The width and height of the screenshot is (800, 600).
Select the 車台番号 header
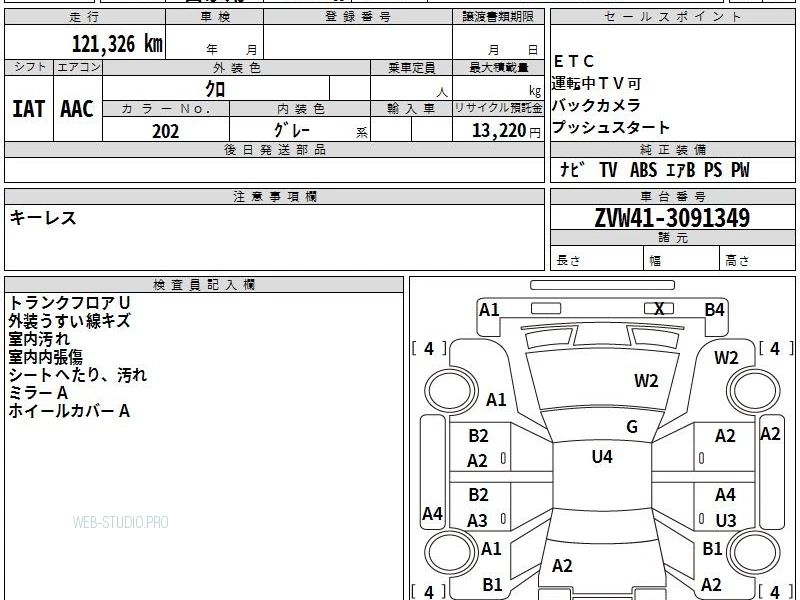[672, 197]
